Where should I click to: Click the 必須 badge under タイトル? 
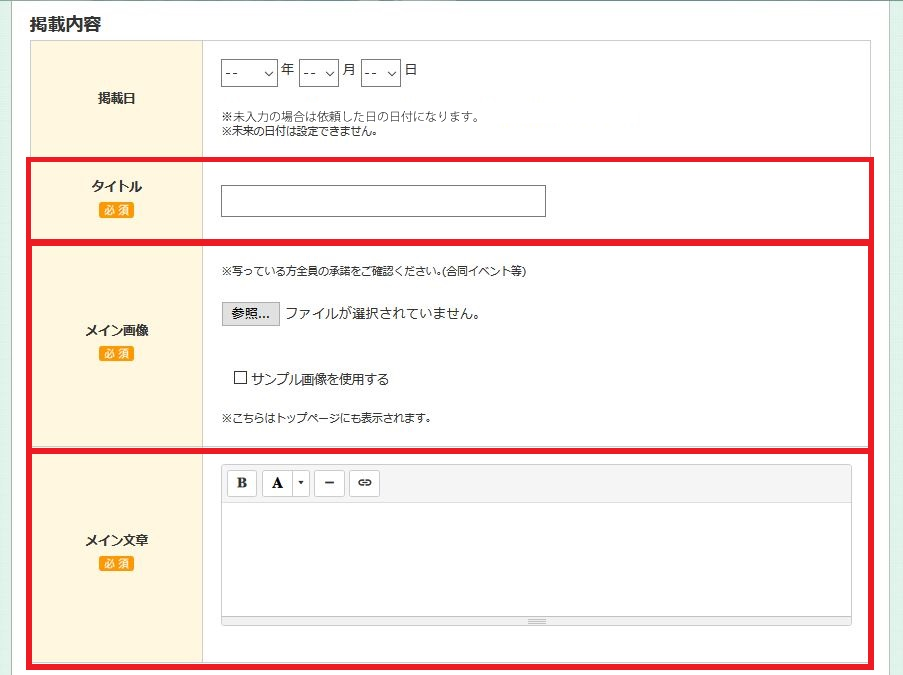click(116, 210)
